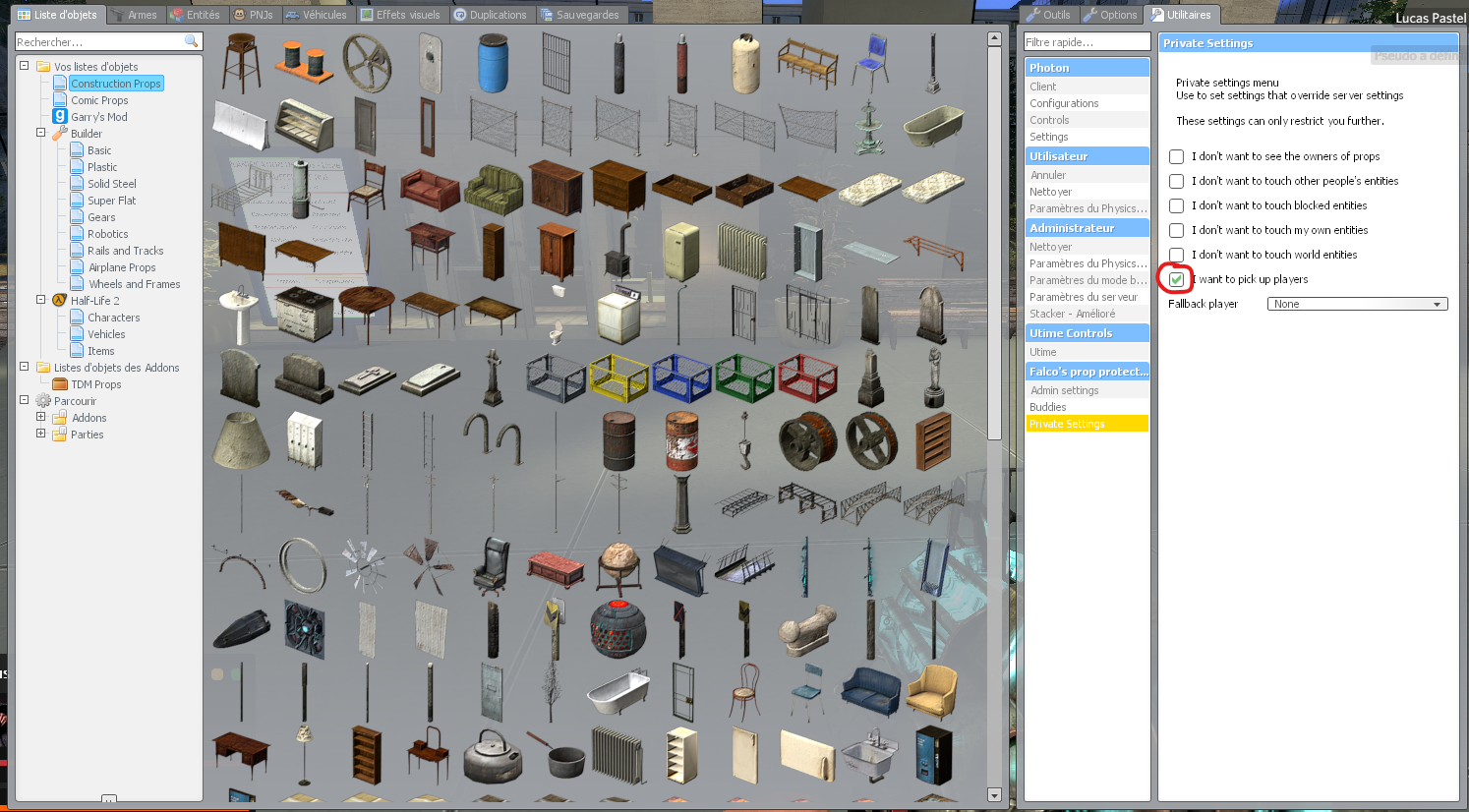This screenshot has height=812, width=1469.
Task: Click the search magnifier icon
Action: tap(192, 41)
